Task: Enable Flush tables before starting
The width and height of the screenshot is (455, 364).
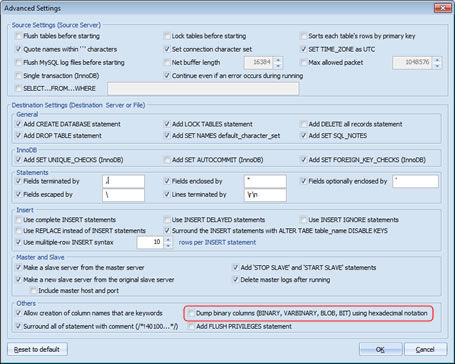Action: [x=19, y=36]
